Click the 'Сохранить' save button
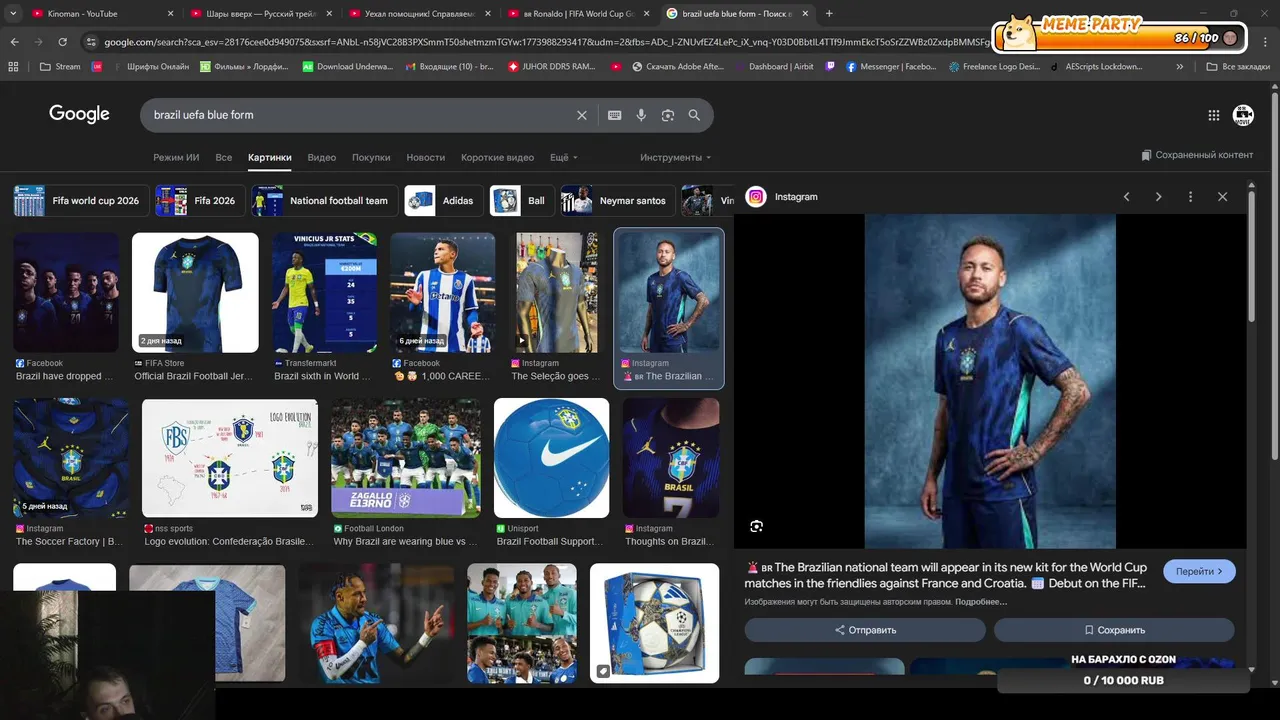Screen dimensions: 1280x720 [1114, 630]
